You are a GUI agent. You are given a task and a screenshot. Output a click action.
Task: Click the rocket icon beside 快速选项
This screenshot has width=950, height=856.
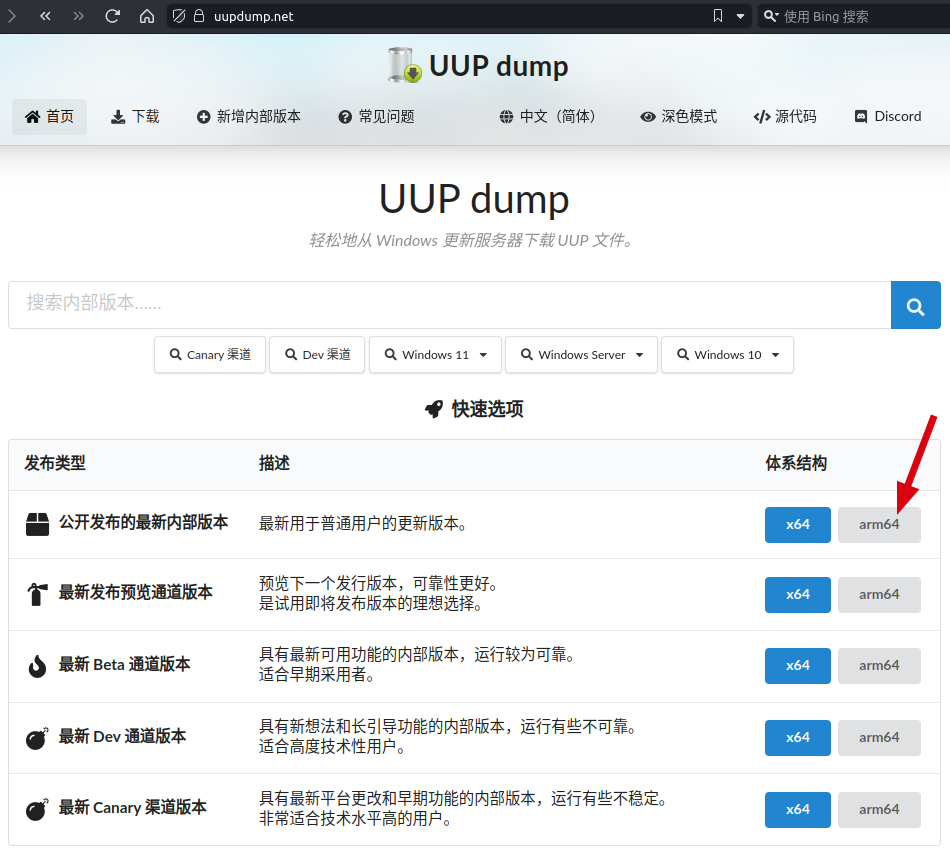434,410
